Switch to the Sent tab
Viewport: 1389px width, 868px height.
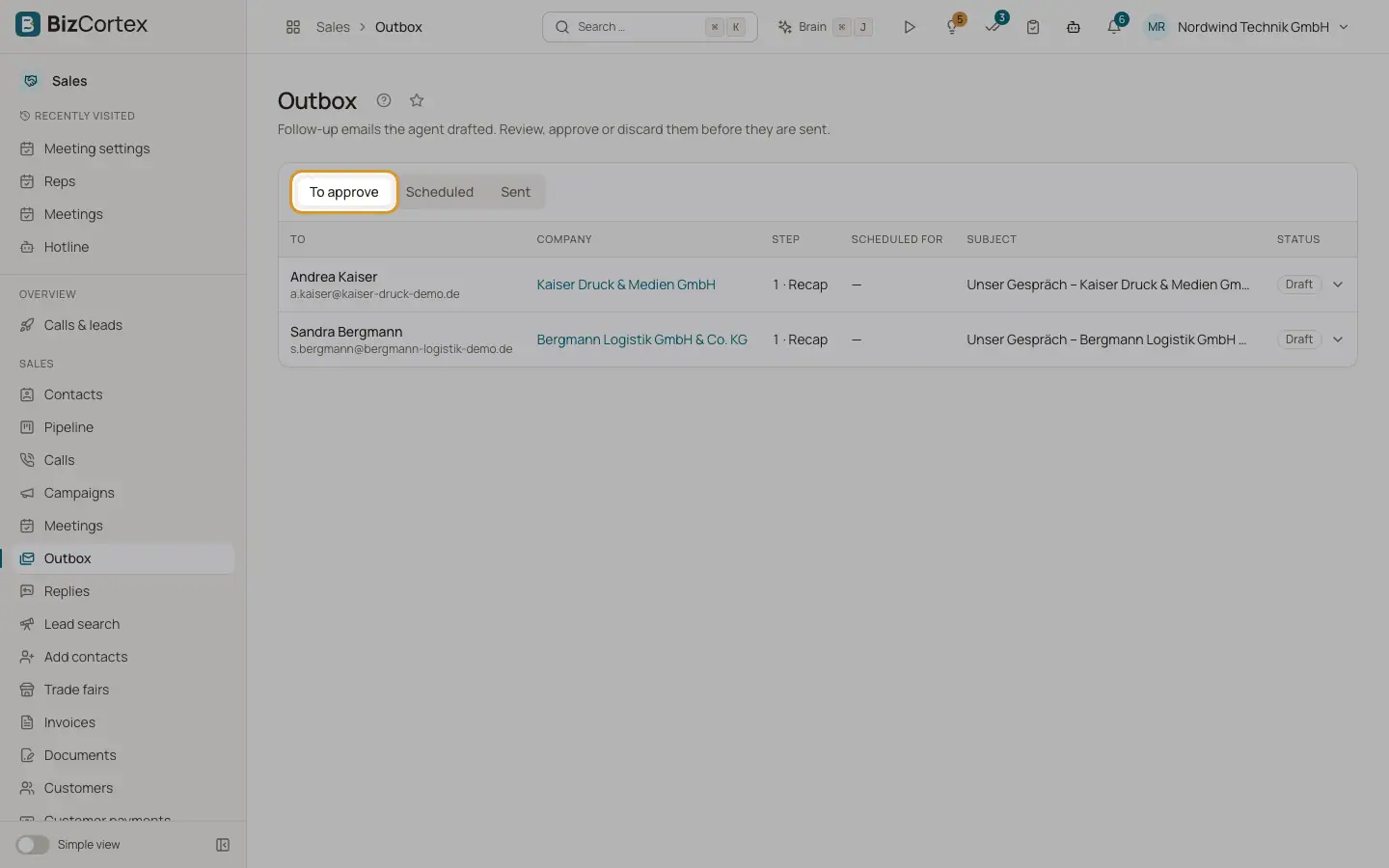pyautogui.click(x=515, y=192)
